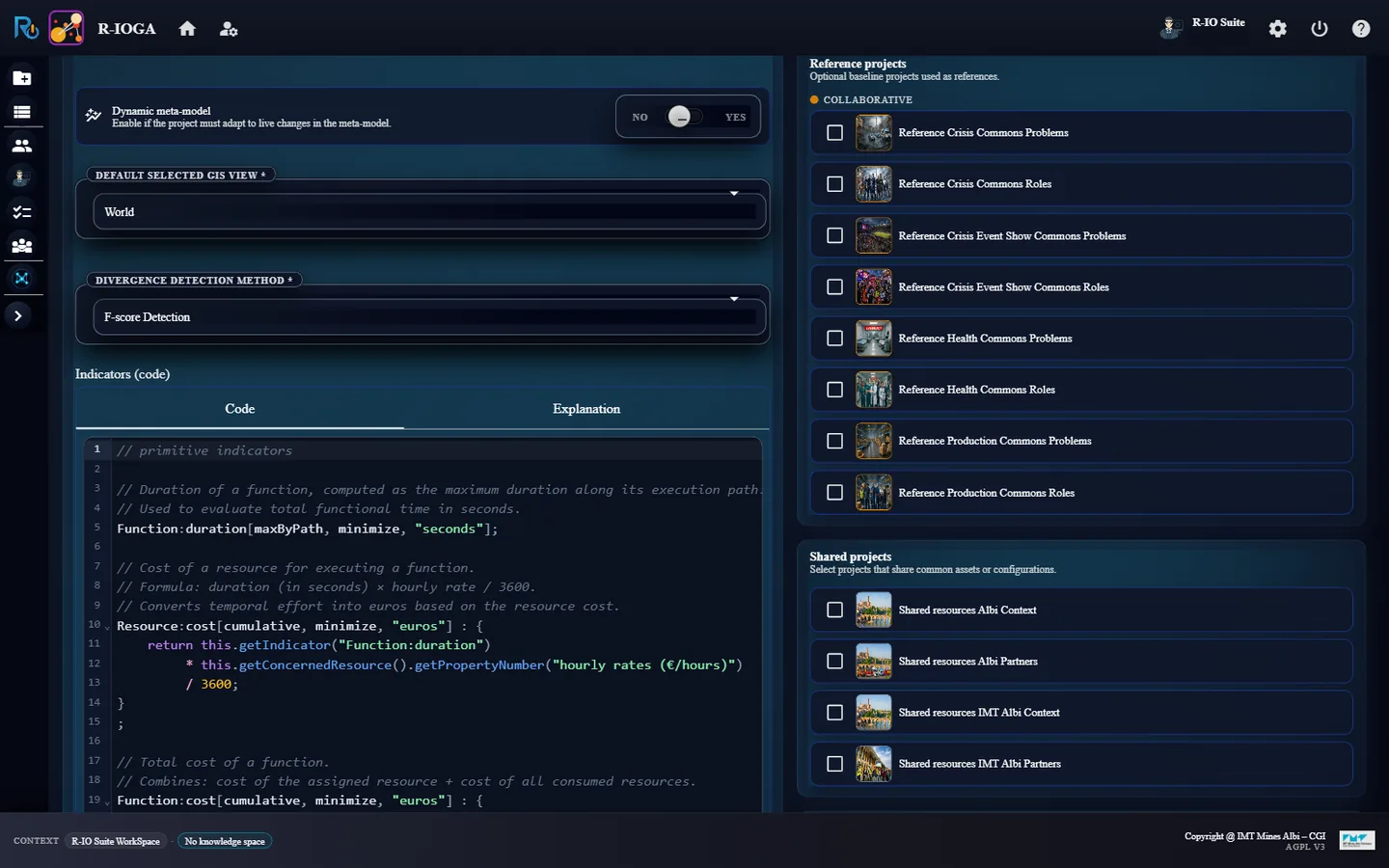Click the power logout icon
Viewport: 1389px width, 868px height.
1320,29
